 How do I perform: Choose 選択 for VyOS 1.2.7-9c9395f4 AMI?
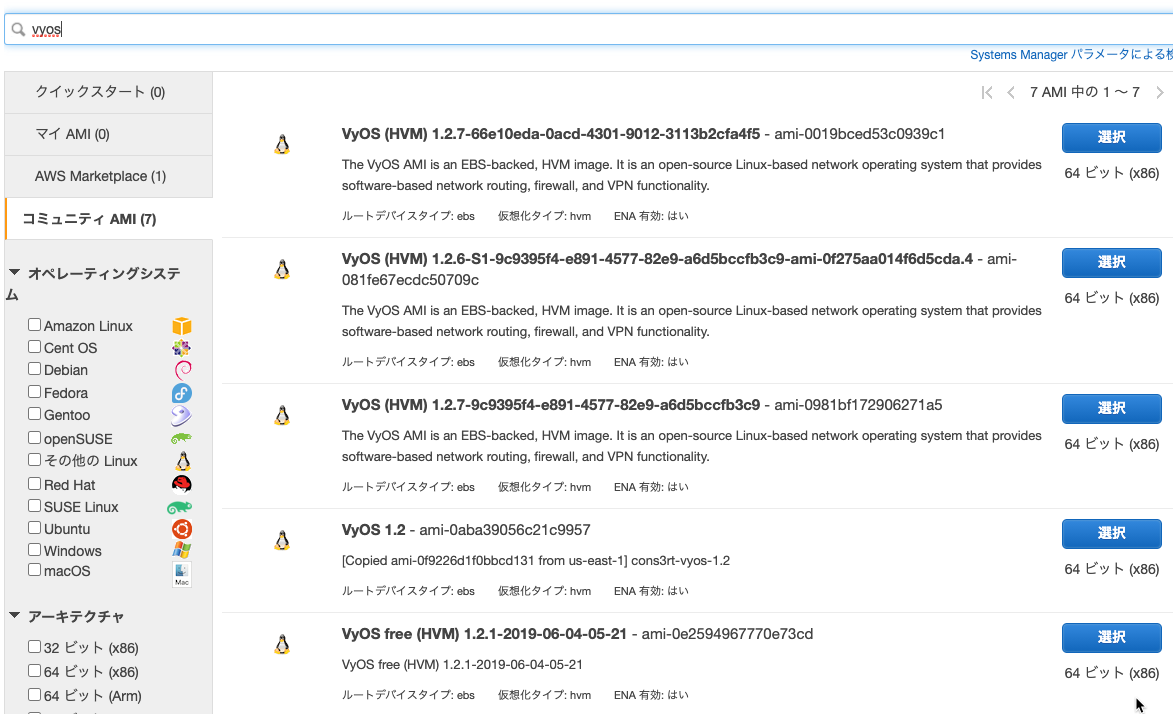coord(1112,409)
